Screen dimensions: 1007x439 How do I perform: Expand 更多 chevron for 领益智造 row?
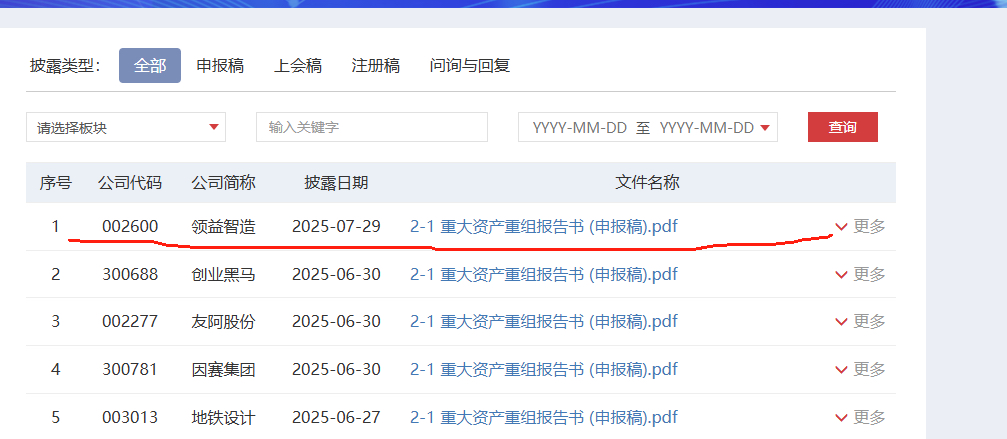pos(841,227)
